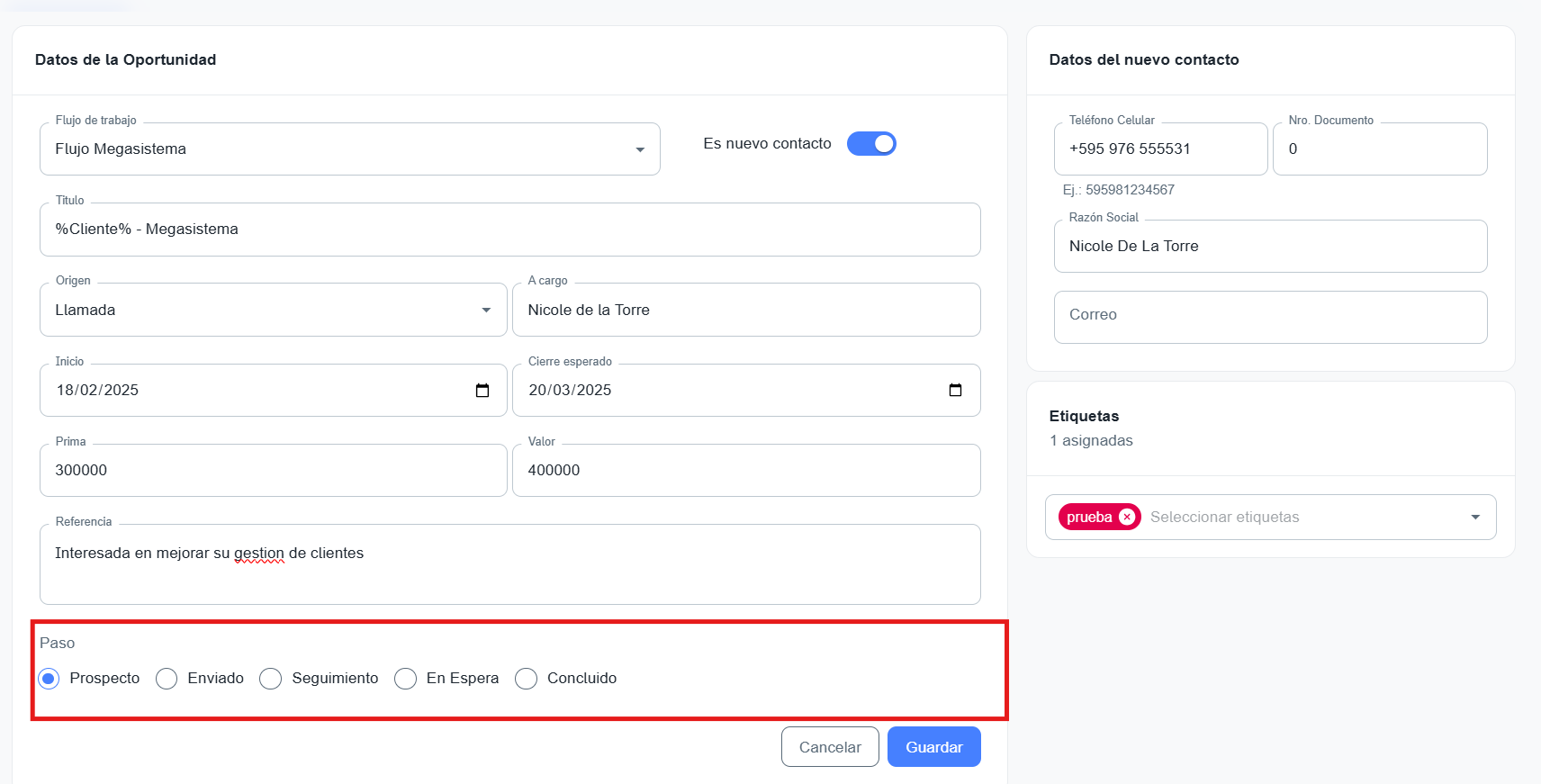The width and height of the screenshot is (1541, 784).
Task: Toggle the Es nuevo contacto switch
Action: (x=871, y=144)
